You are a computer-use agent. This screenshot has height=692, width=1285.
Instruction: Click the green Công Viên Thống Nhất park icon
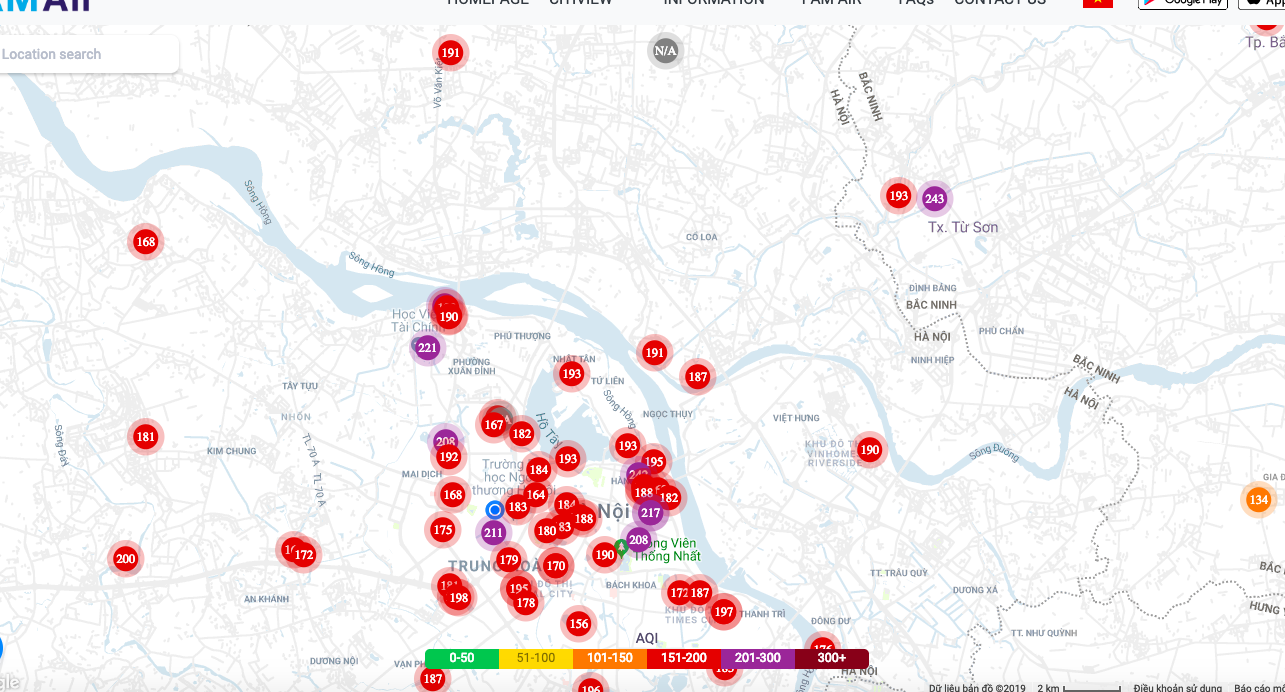click(x=621, y=546)
